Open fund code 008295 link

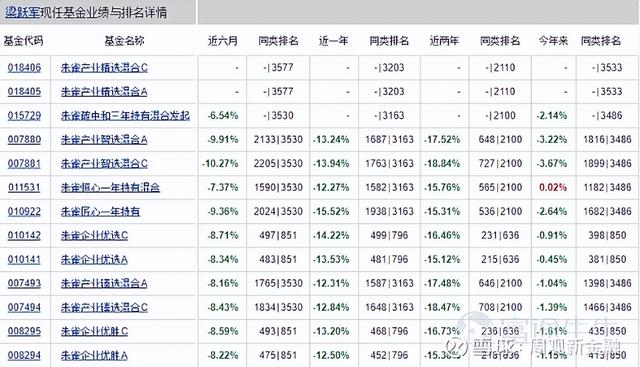pos(24,331)
